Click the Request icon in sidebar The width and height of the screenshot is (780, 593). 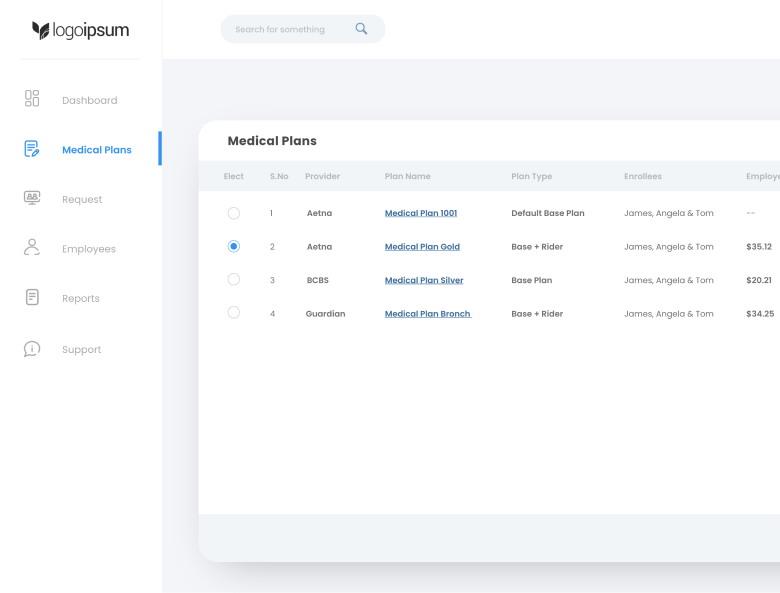(x=32, y=198)
